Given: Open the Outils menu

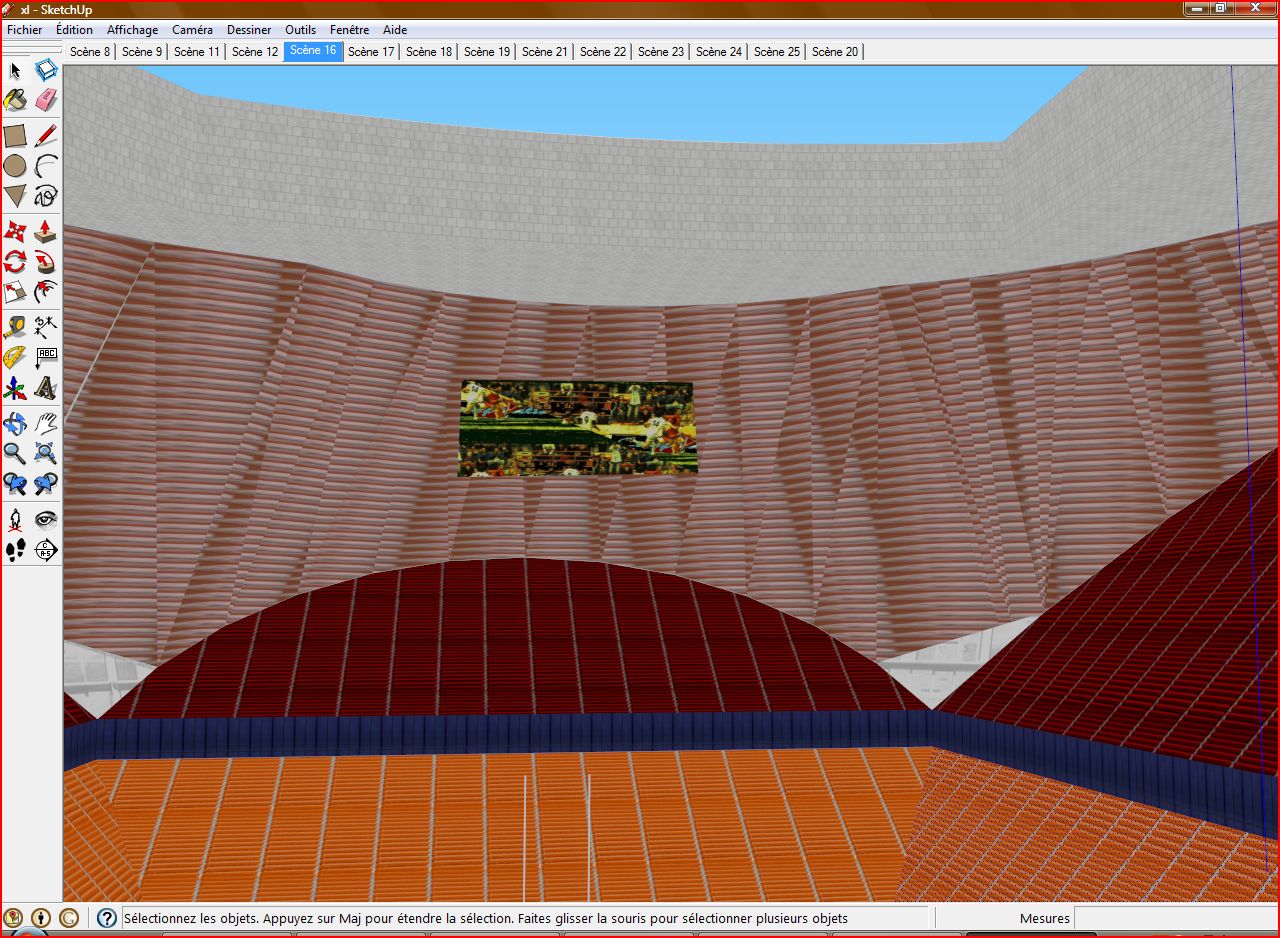Looking at the screenshot, I should 300,30.
